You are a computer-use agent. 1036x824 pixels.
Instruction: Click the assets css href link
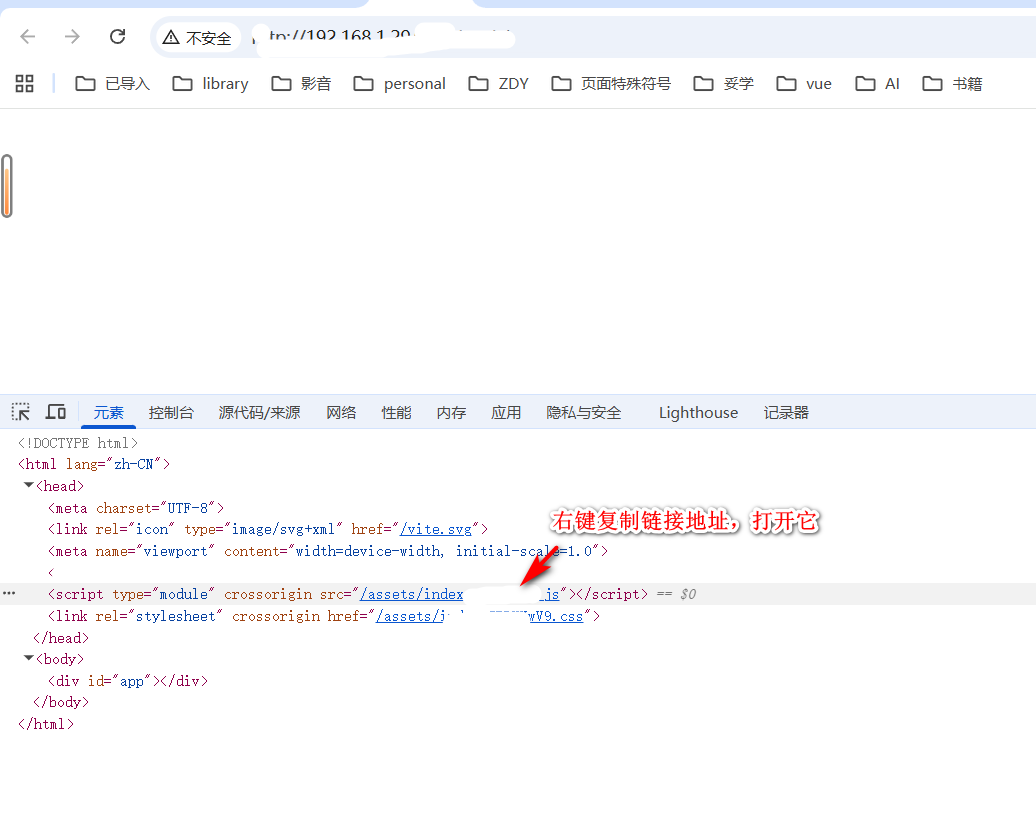pyautogui.click(x=480, y=616)
